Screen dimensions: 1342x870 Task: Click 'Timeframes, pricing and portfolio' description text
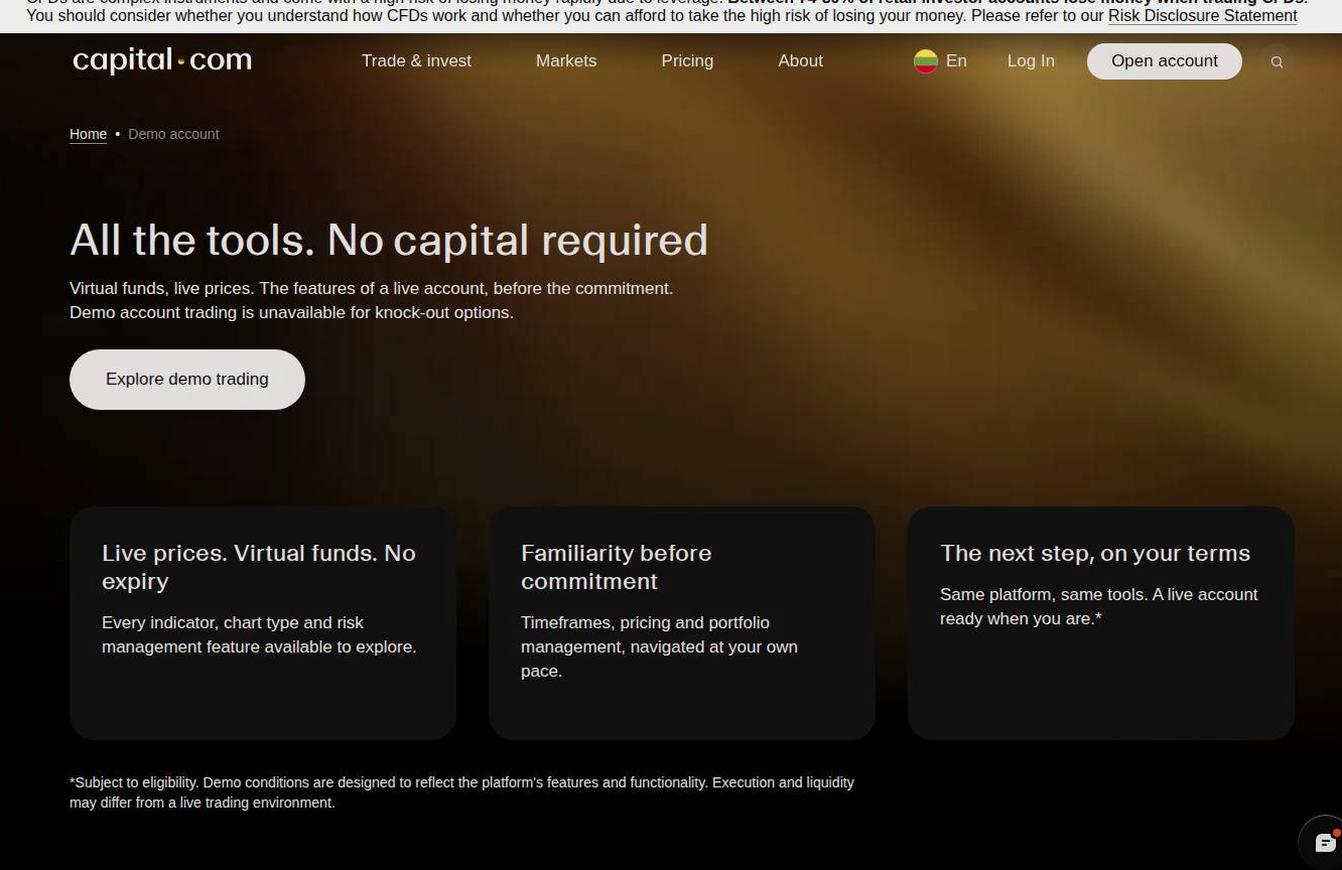tap(659, 646)
